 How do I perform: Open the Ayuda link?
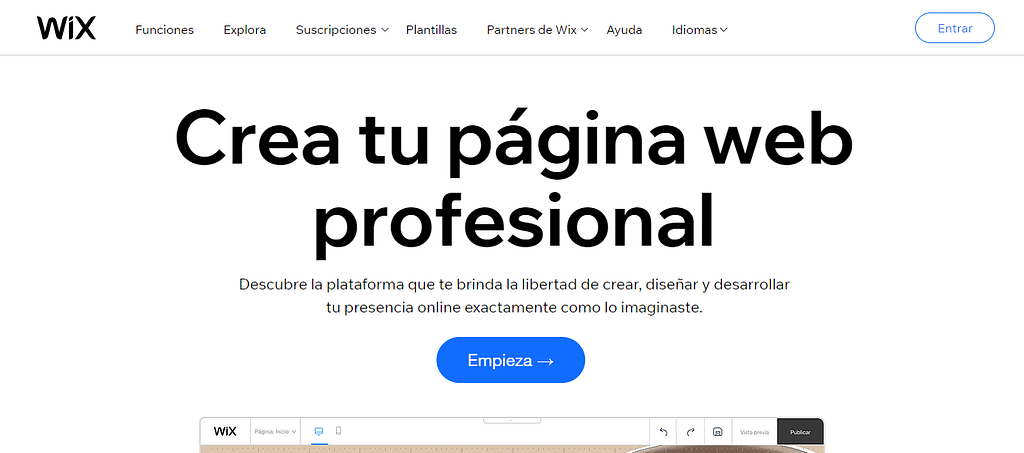[x=624, y=29]
